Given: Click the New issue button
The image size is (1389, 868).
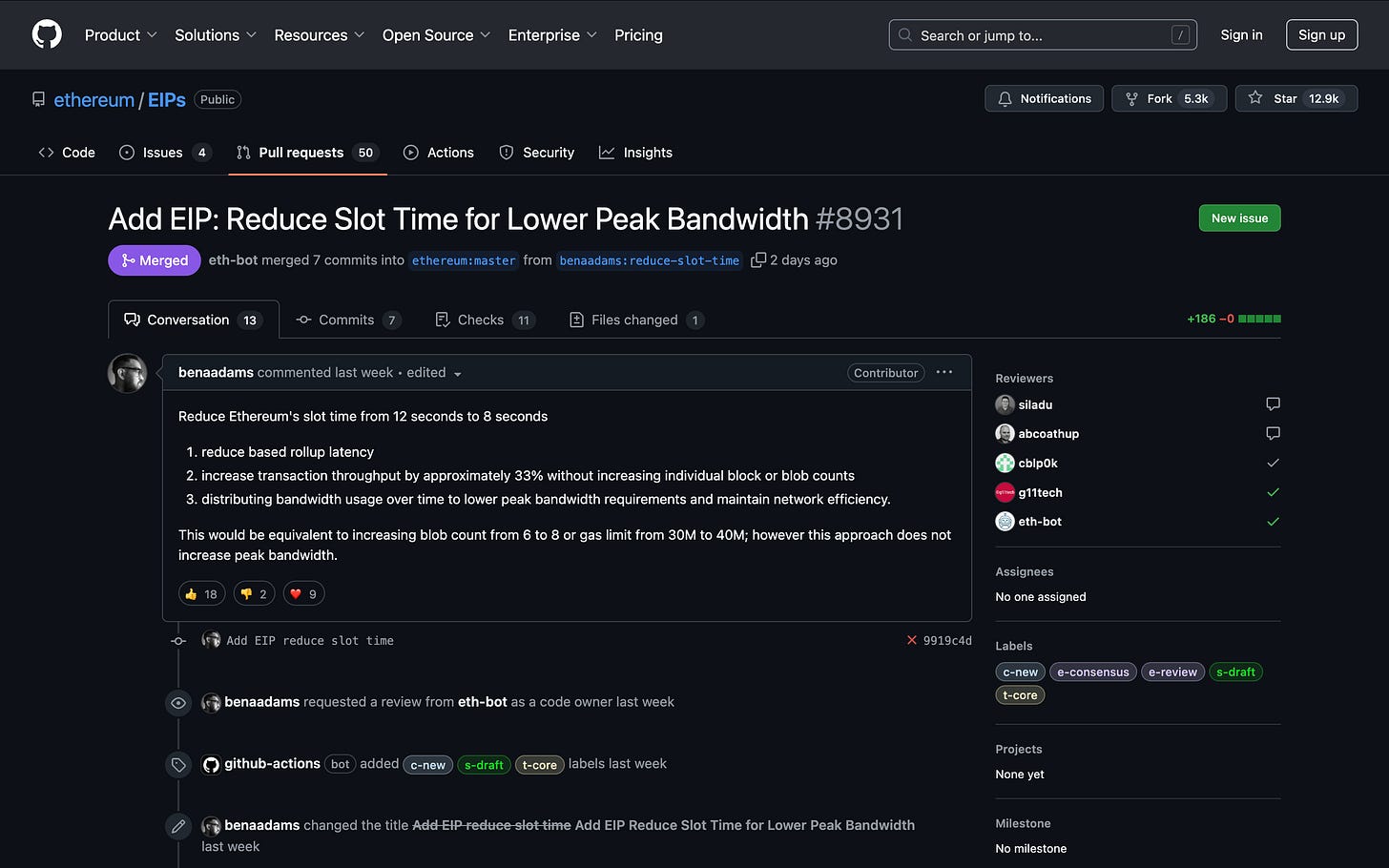Looking at the screenshot, I should click(x=1239, y=218).
